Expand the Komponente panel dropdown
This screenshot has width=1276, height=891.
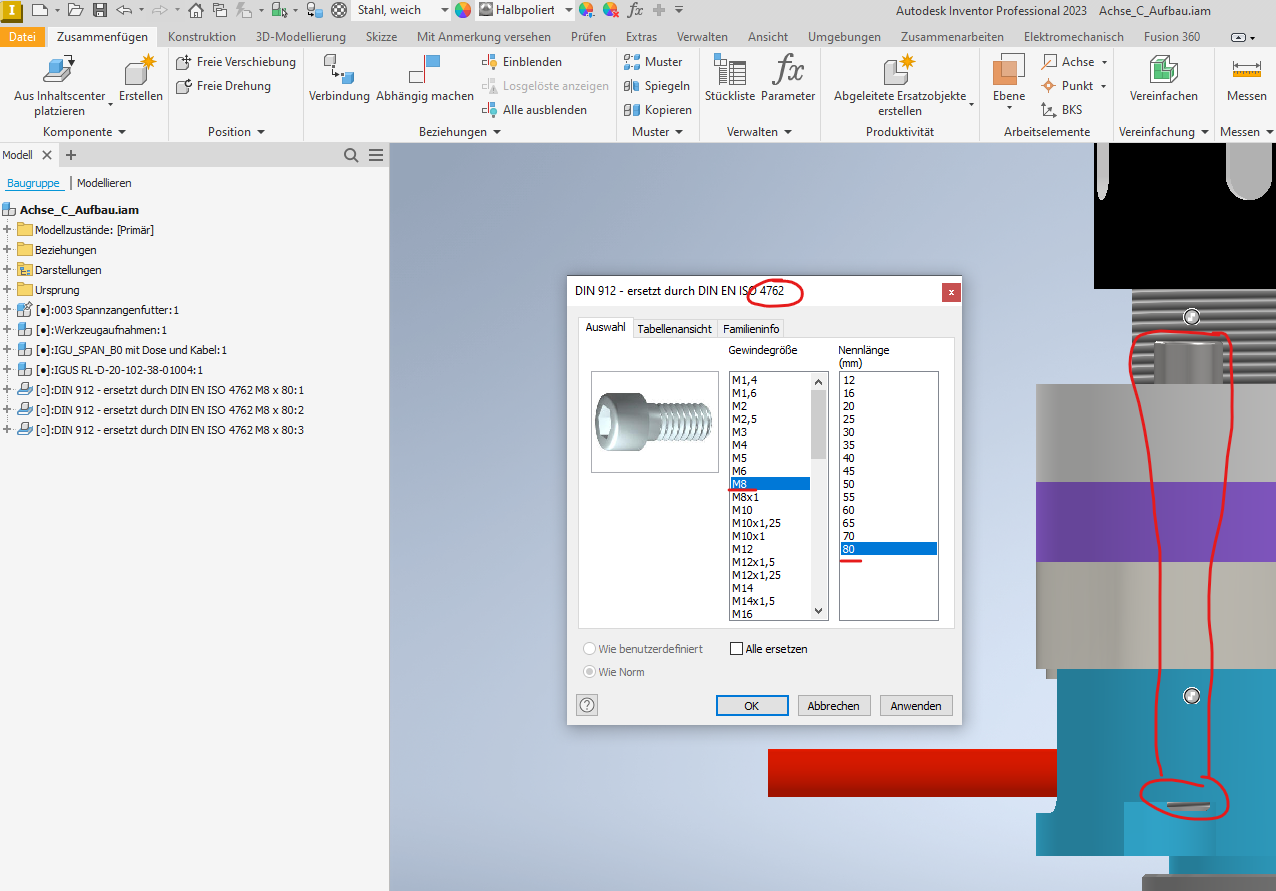[122, 132]
